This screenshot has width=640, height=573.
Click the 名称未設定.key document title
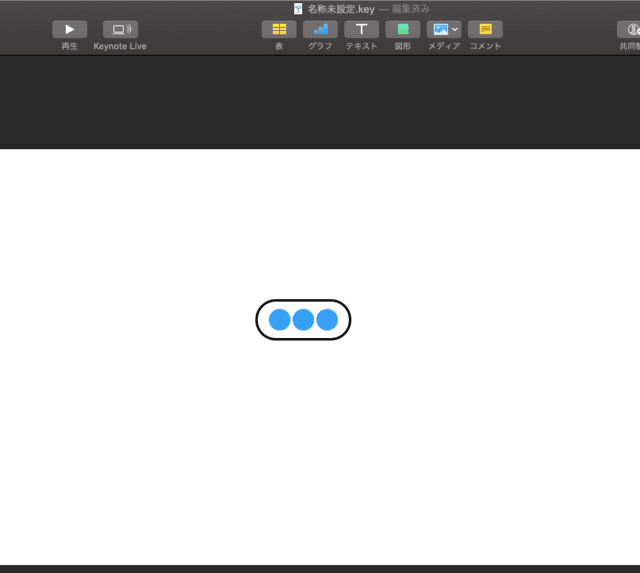pyautogui.click(x=340, y=9)
